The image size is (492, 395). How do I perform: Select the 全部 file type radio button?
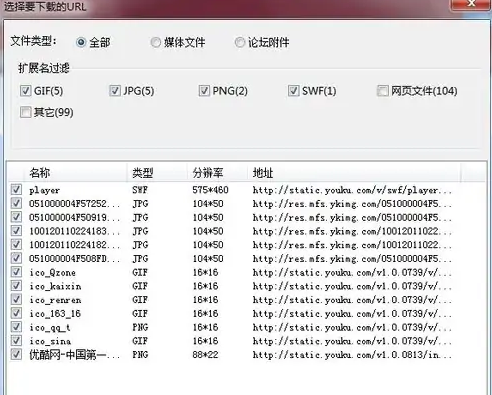coord(81,42)
